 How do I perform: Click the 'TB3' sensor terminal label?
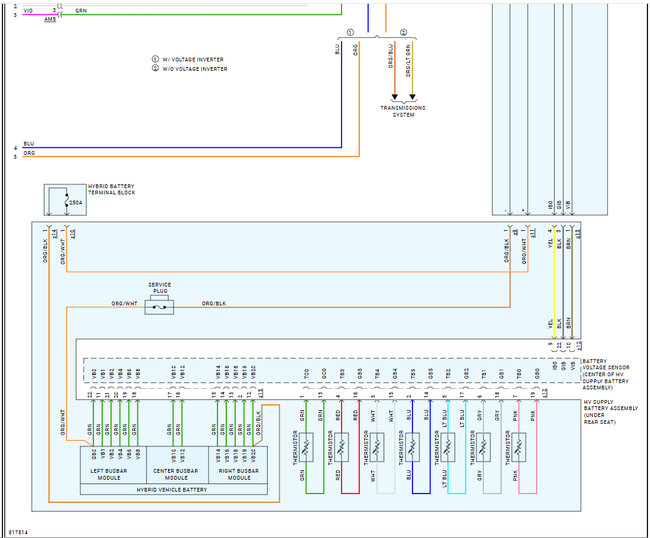point(342,373)
